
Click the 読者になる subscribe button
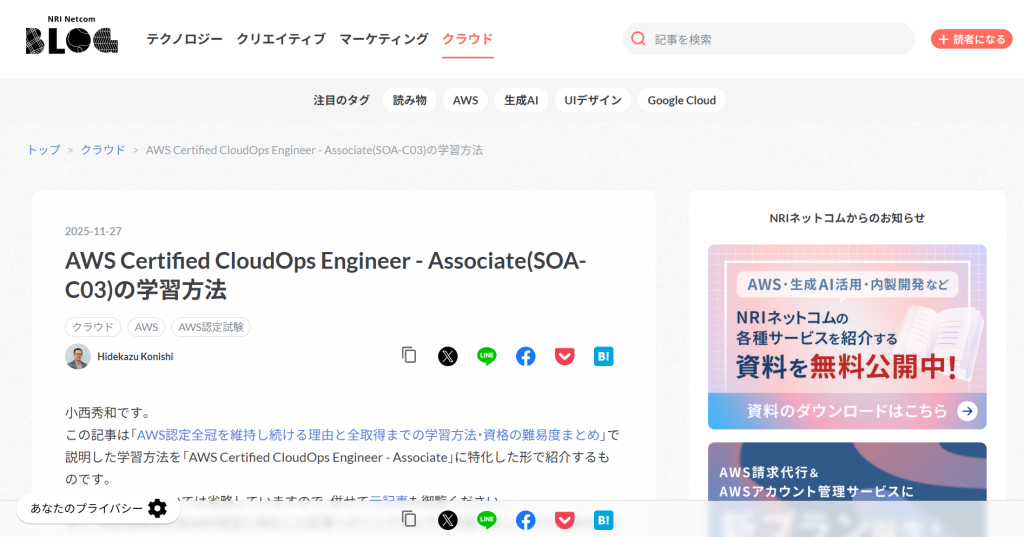pos(972,39)
